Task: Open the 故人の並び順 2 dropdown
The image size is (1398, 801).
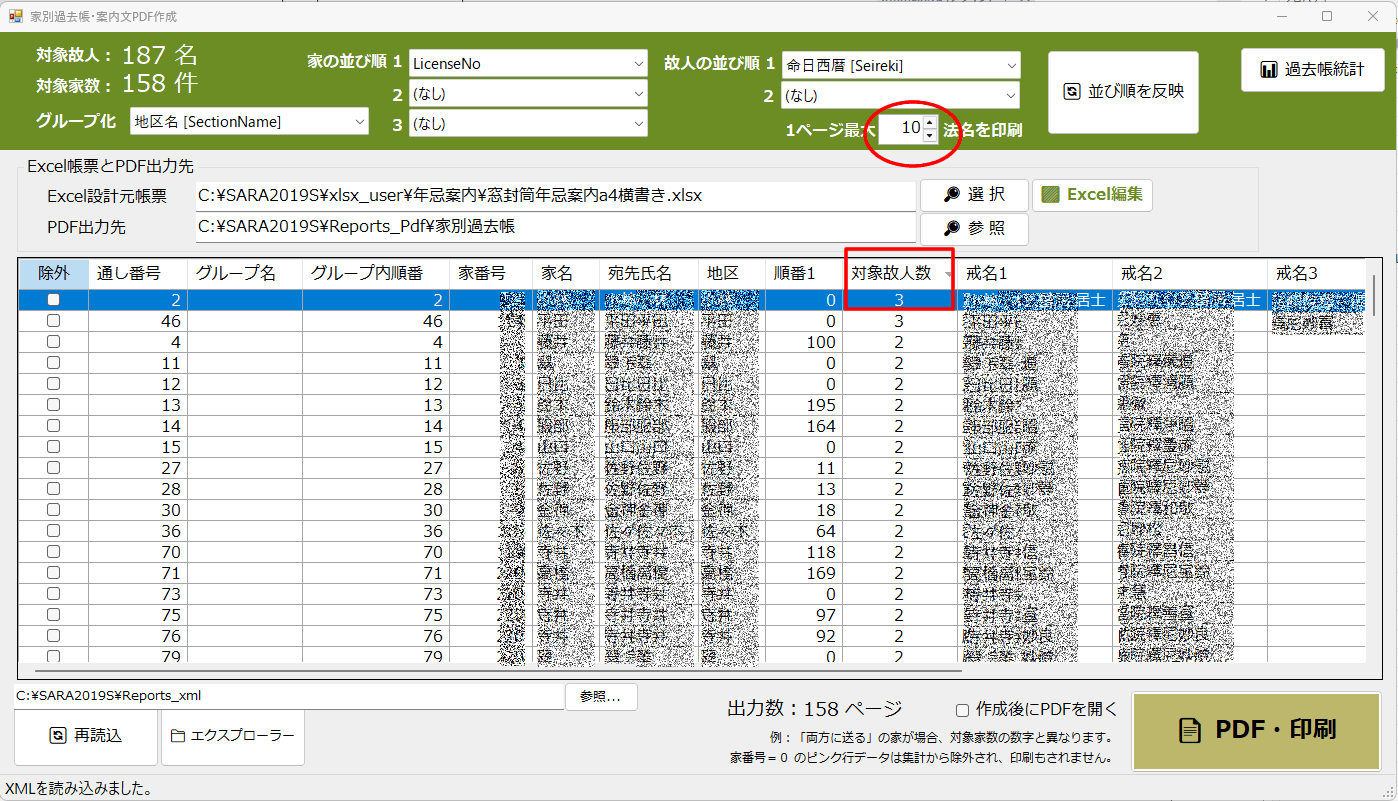Action: point(901,96)
